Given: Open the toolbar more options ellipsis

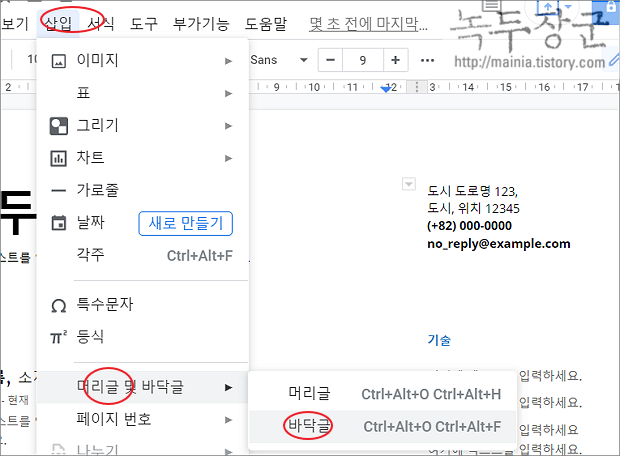Looking at the screenshot, I should click(x=427, y=60).
